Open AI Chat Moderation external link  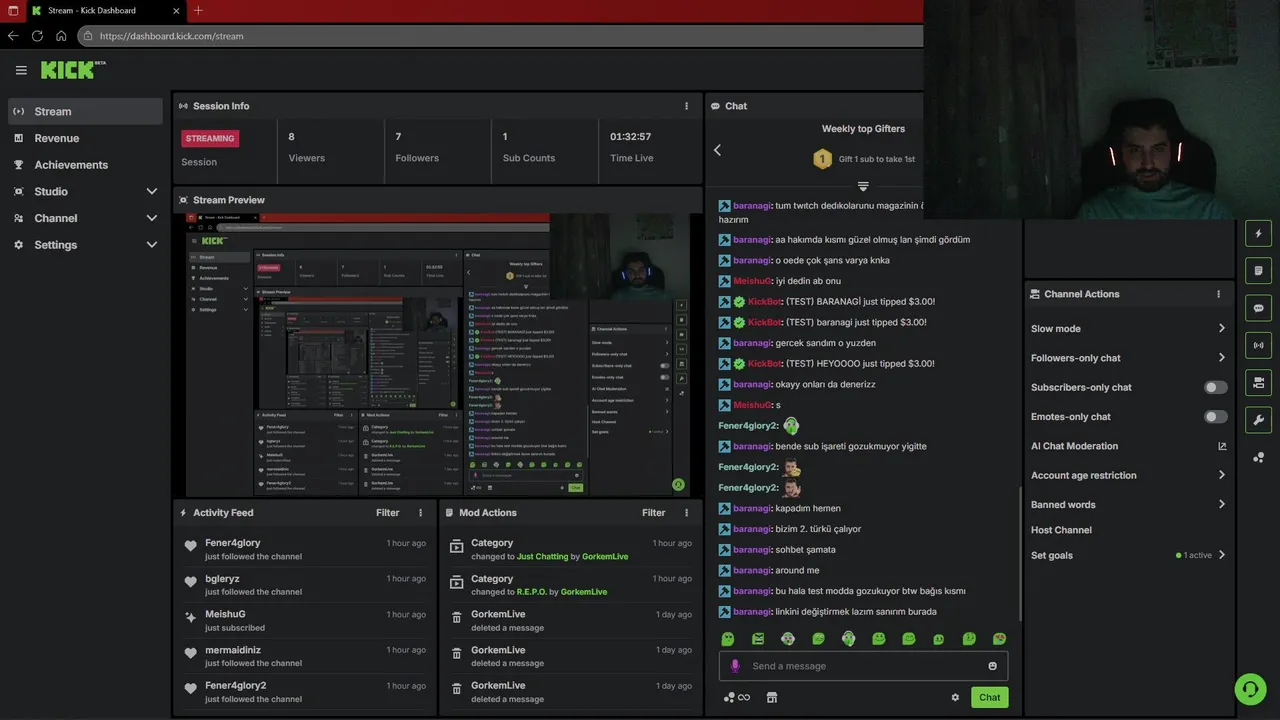[1222, 446]
